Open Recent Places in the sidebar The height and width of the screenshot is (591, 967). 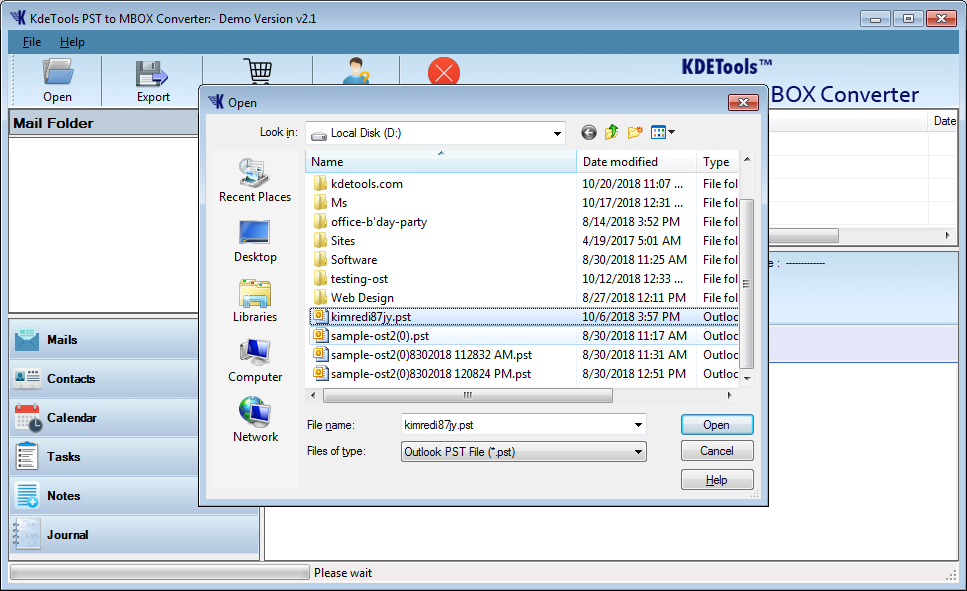pyautogui.click(x=255, y=180)
